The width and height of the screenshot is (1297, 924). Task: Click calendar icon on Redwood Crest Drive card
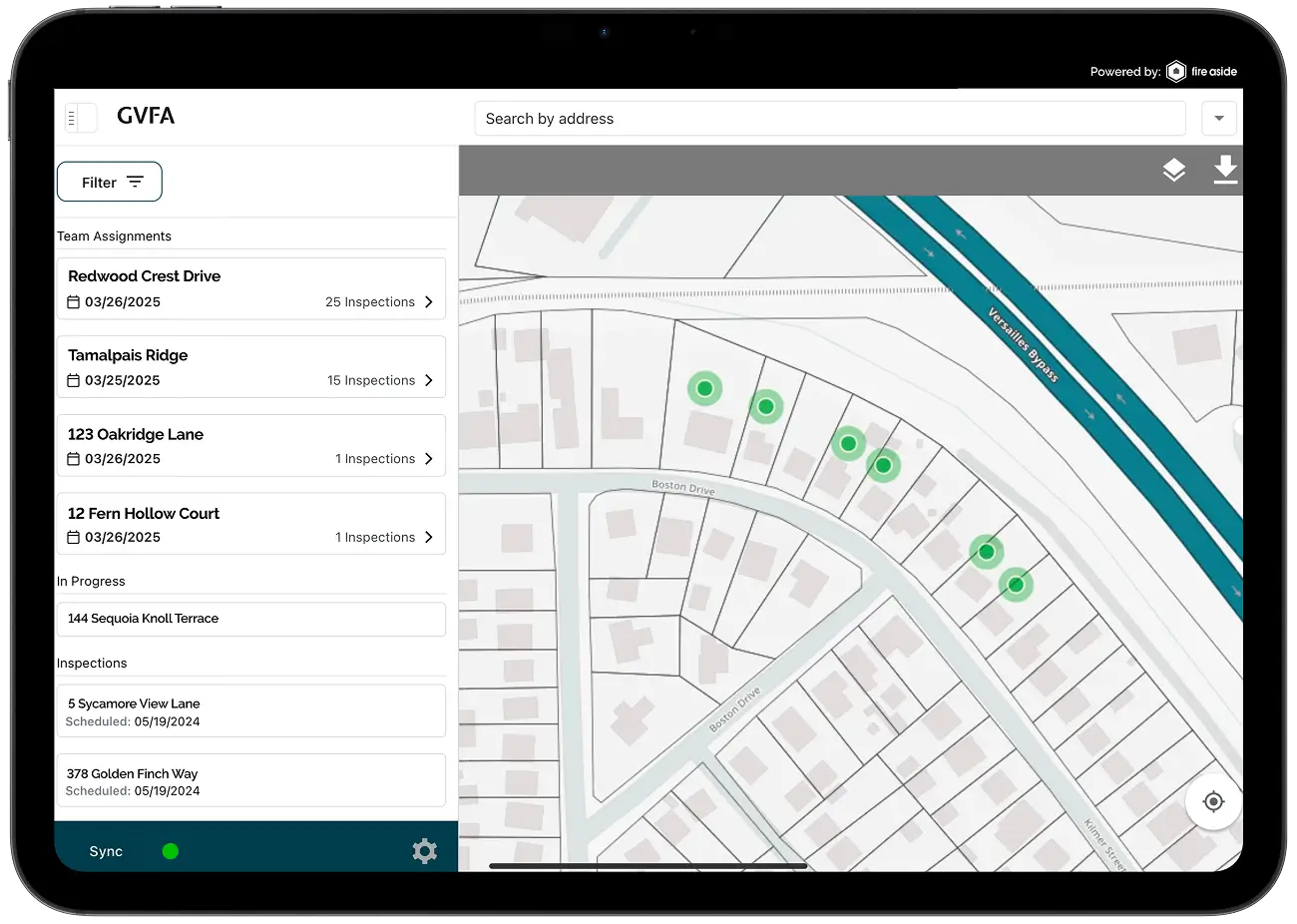pyautogui.click(x=73, y=301)
